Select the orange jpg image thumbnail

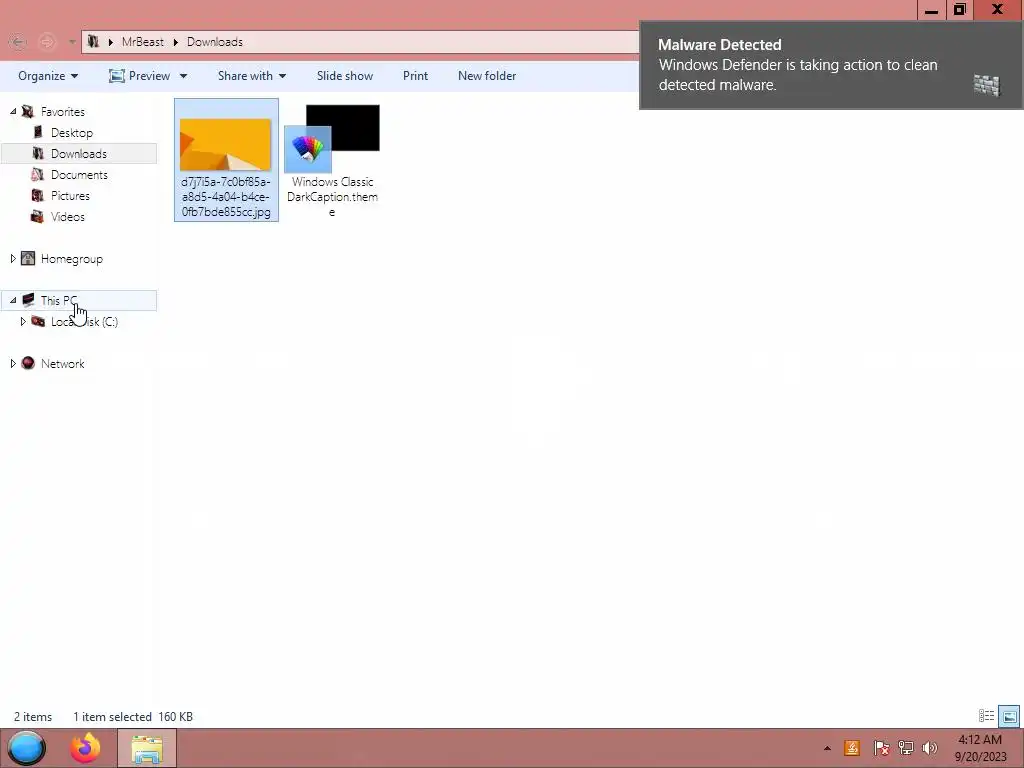coord(225,144)
